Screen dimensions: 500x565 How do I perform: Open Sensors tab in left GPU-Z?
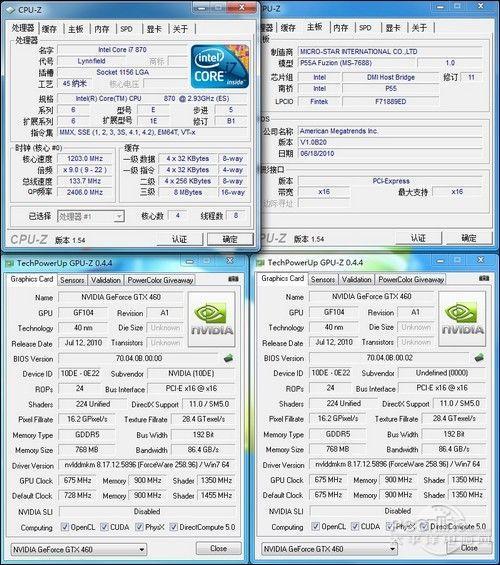[x=72, y=280]
